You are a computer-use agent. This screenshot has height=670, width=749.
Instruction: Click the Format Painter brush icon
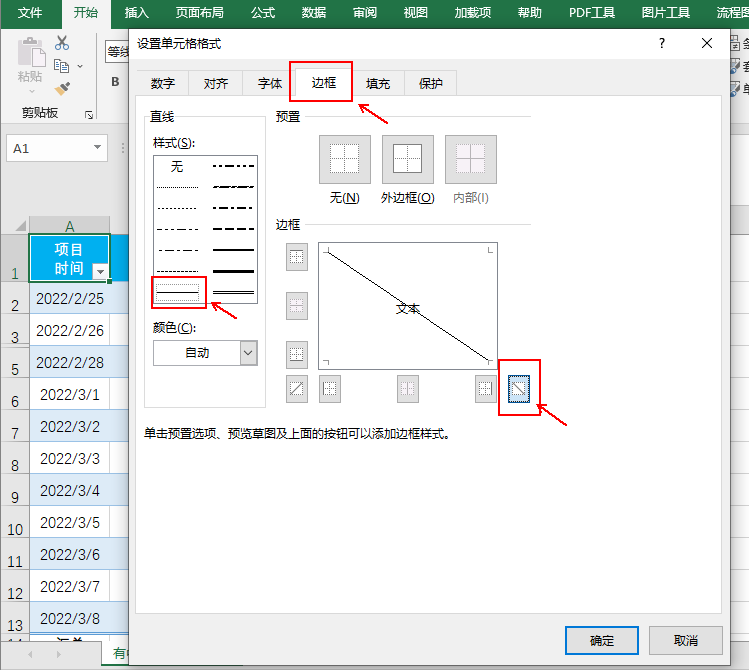62,88
